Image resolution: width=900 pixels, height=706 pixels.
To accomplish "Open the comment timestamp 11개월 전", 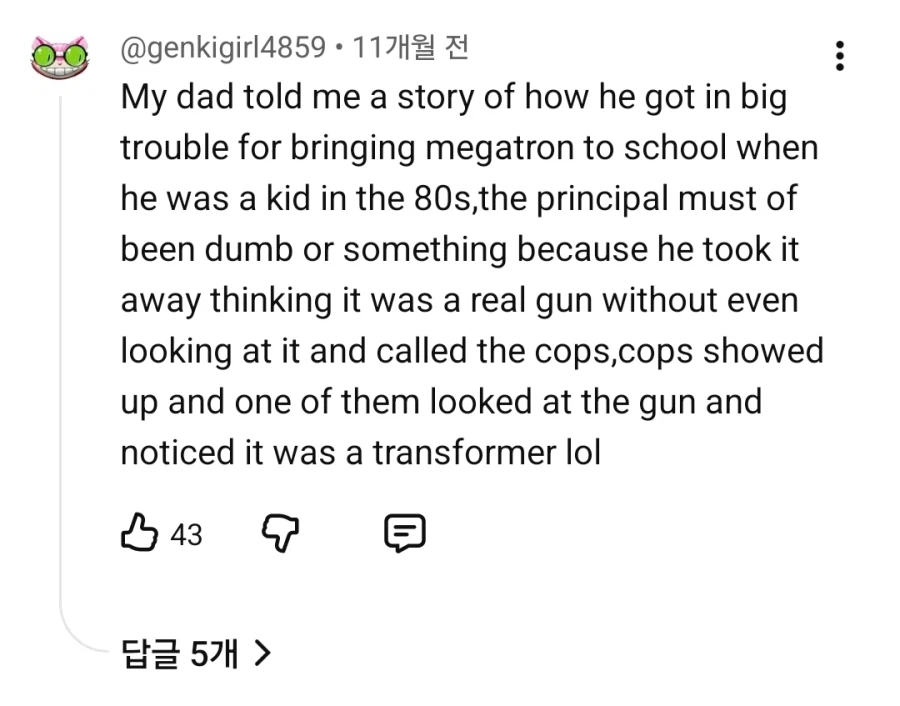I will [x=412, y=45].
